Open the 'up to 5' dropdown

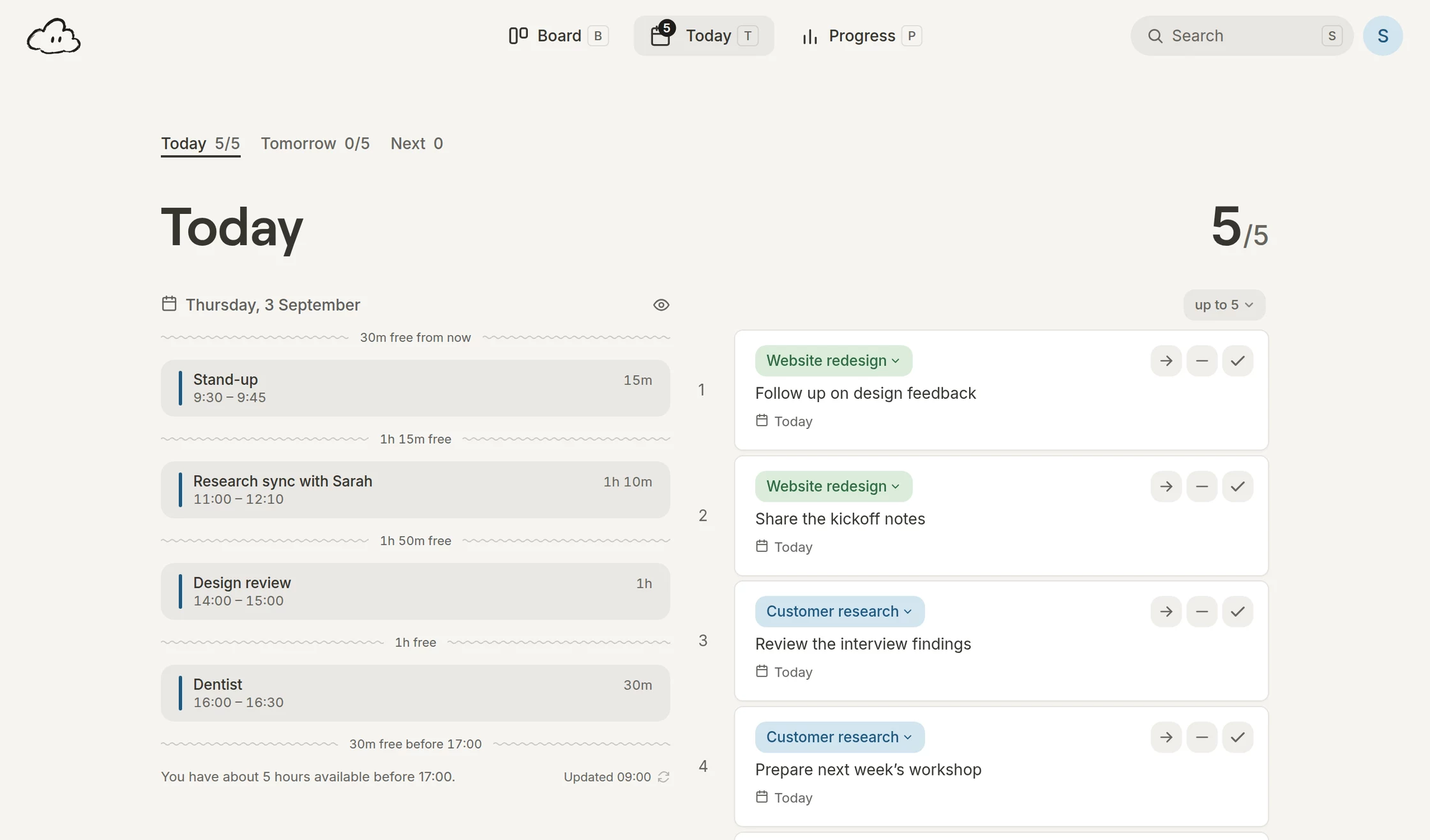pos(1224,305)
